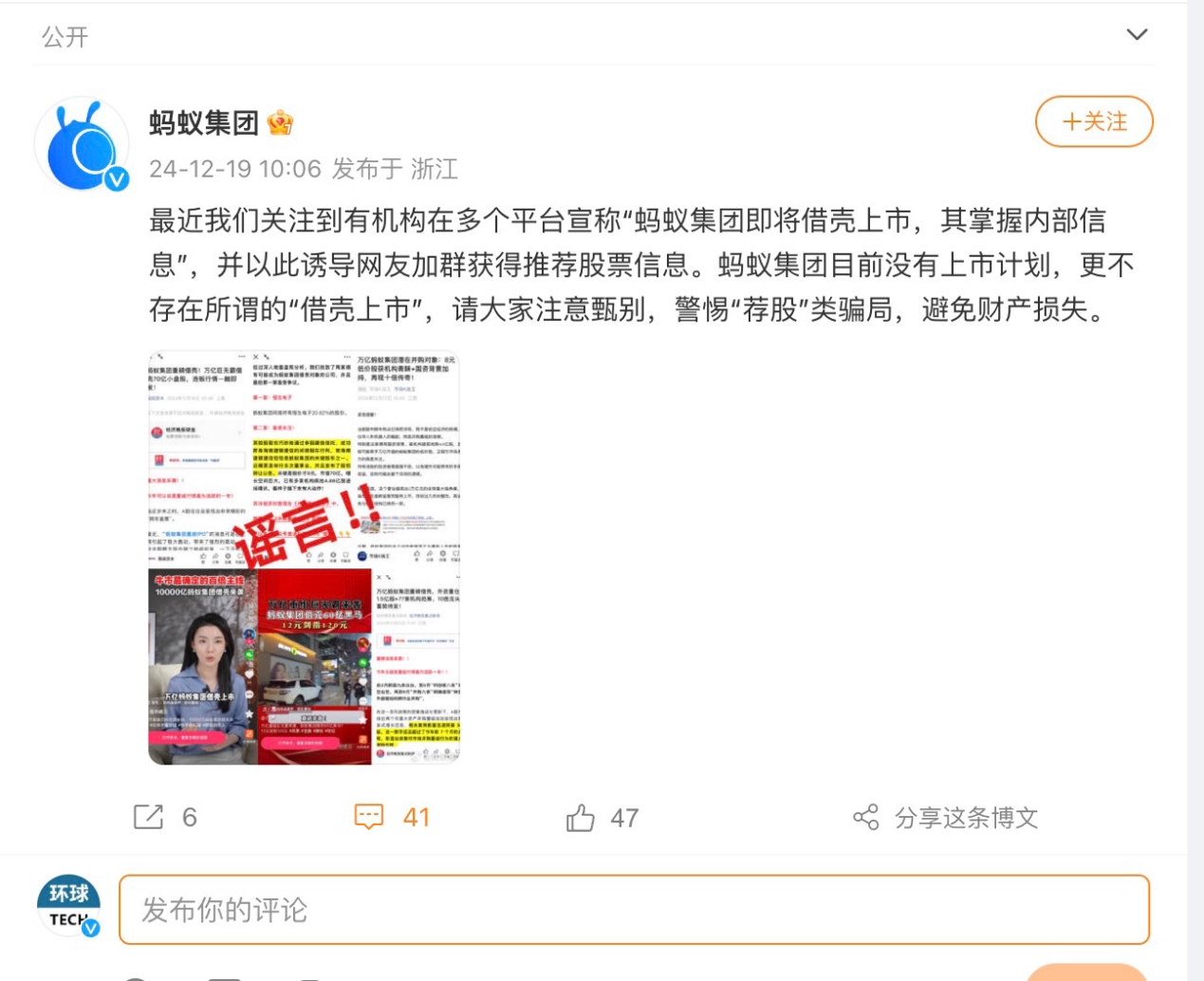Click the repost count 6
The image size is (1204, 981).
tap(190, 818)
